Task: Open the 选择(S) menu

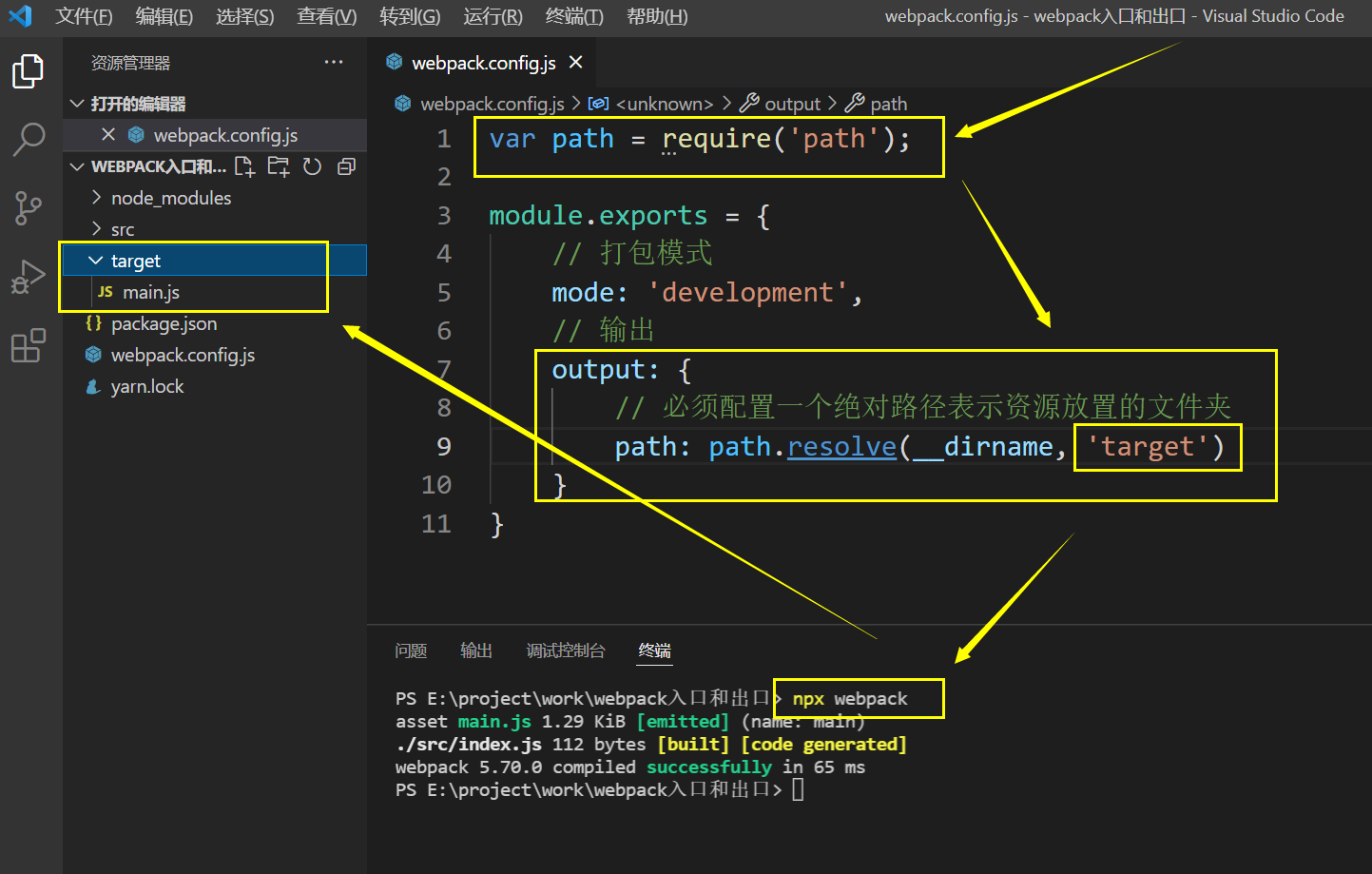Action: coord(245,16)
